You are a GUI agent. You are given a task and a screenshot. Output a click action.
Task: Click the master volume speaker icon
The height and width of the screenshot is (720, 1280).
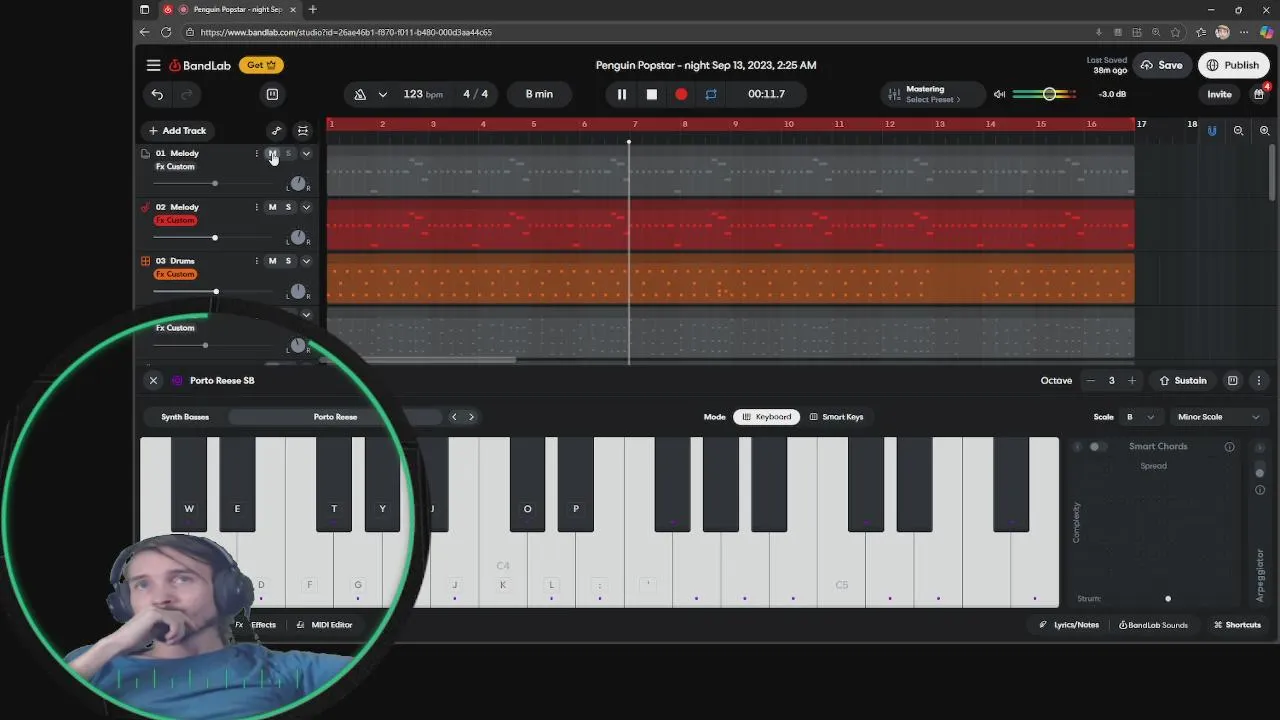tap(999, 94)
